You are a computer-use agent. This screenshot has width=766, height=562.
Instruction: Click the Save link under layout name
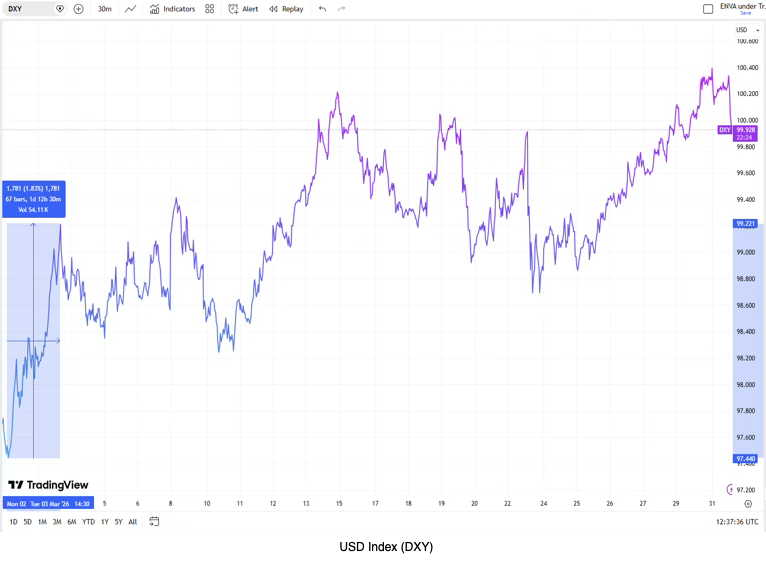click(745, 13)
